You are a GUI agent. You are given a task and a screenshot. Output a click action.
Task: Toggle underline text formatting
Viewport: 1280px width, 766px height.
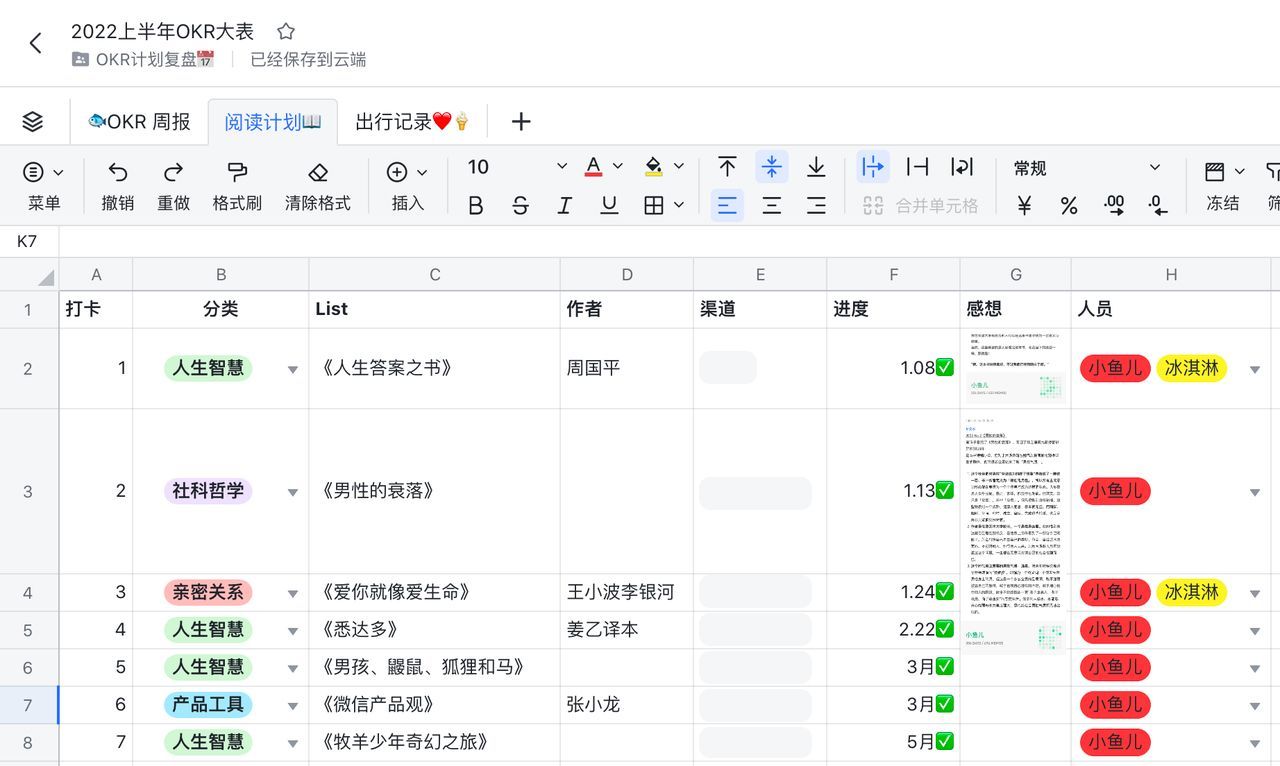pos(609,206)
